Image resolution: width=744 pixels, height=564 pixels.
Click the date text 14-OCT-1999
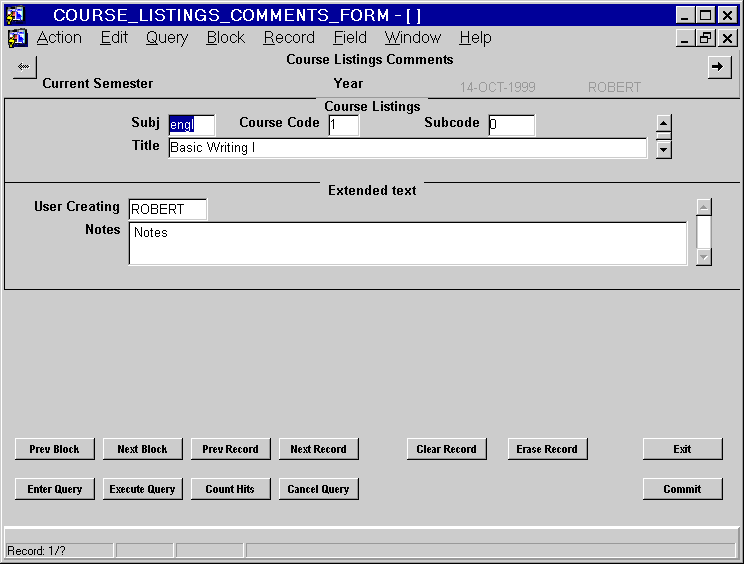click(497, 87)
